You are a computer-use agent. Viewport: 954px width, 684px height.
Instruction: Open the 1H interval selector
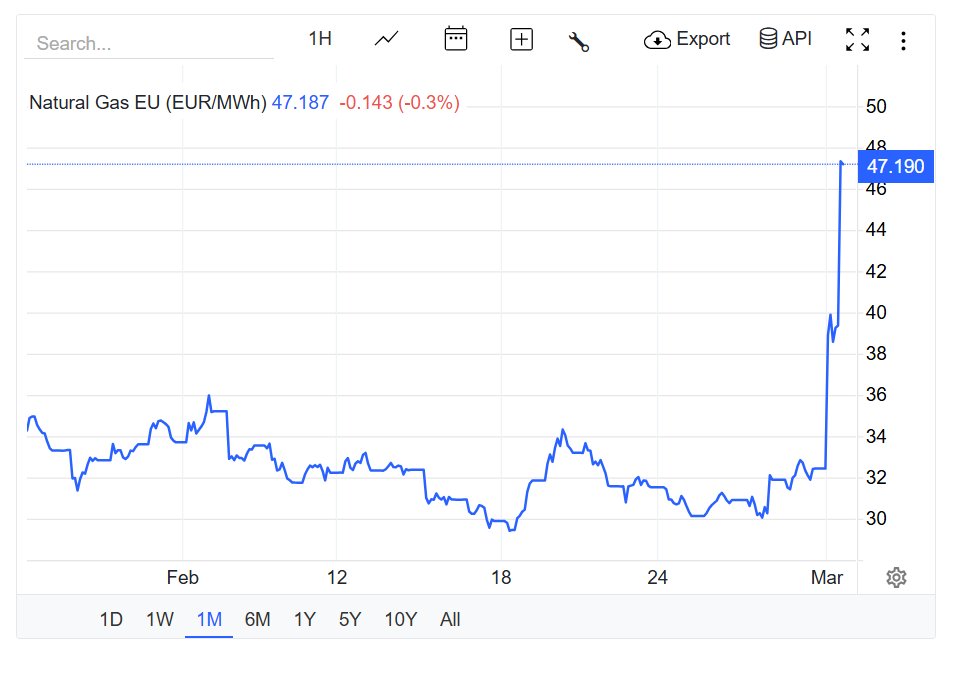320,39
